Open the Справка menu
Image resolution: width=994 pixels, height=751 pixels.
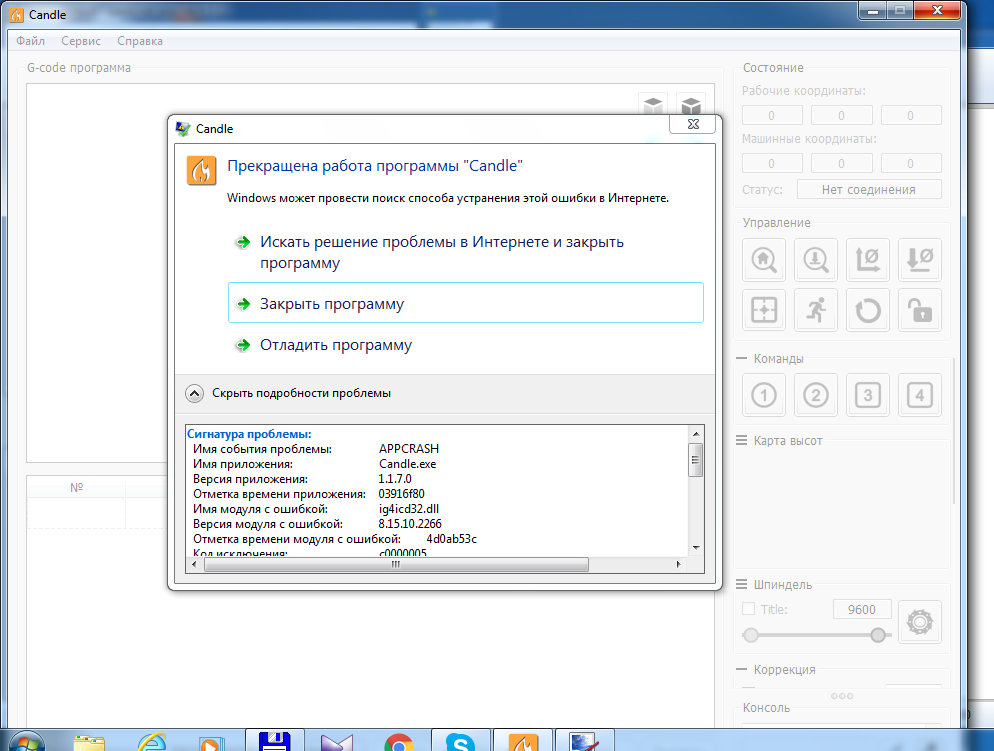tap(140, 41)
